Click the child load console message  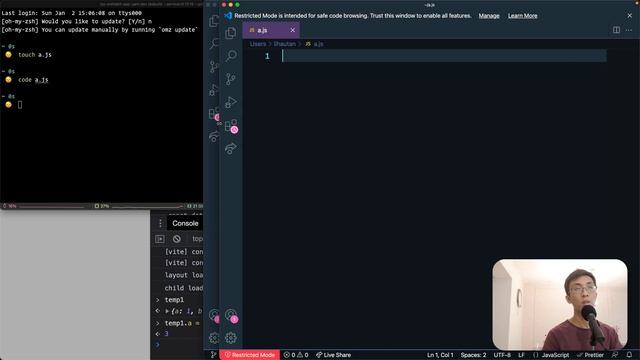184,288
